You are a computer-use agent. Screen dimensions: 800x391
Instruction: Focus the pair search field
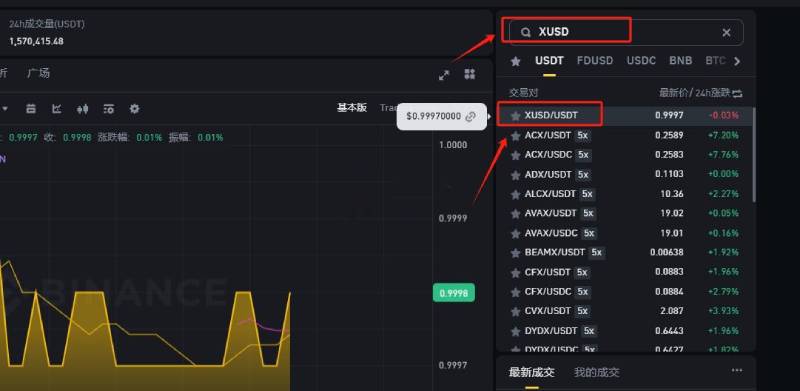click(623, 32)
